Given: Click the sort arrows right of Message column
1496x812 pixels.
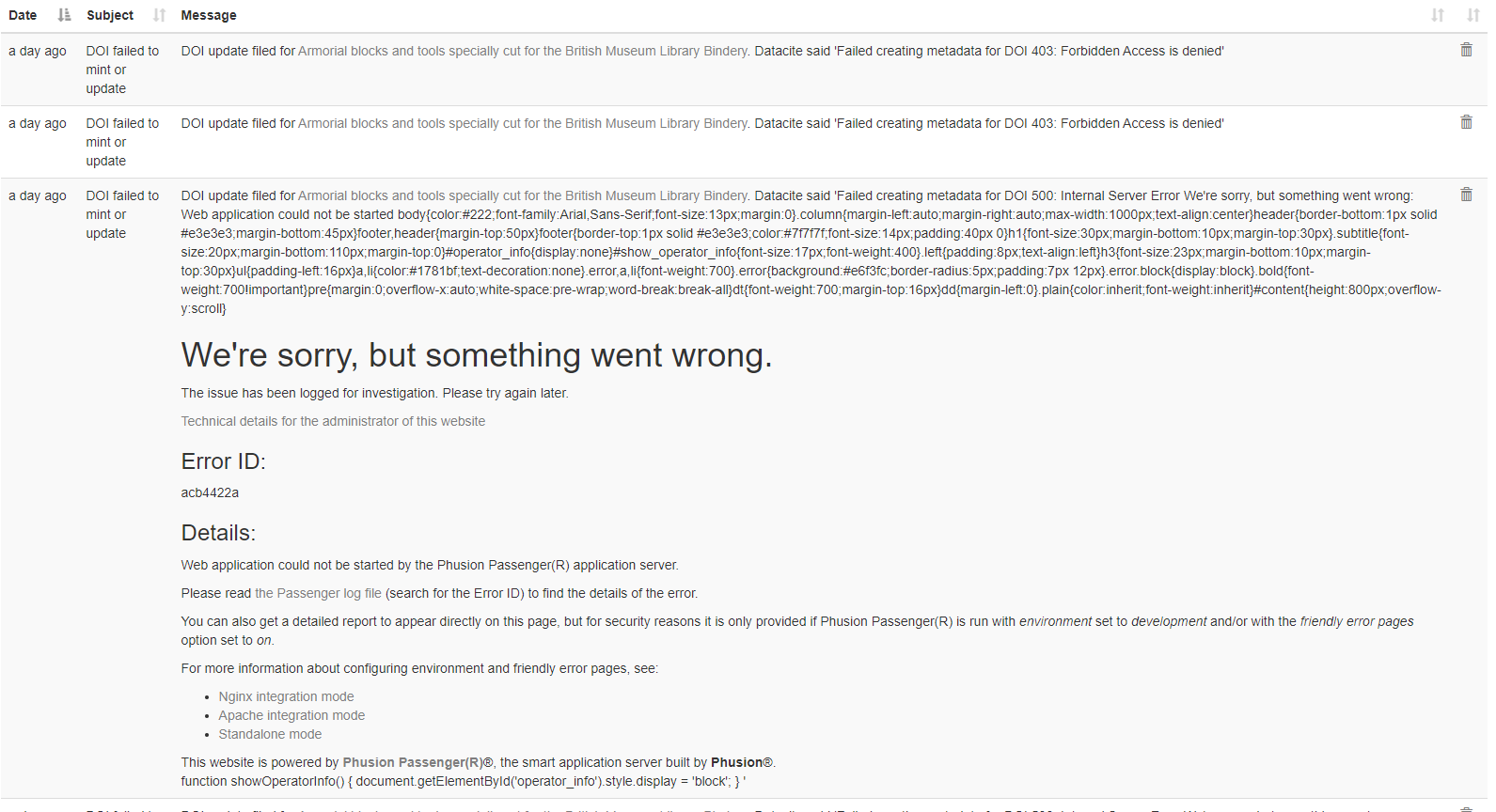Looking at the screenshot, I should pos(1437,15).
